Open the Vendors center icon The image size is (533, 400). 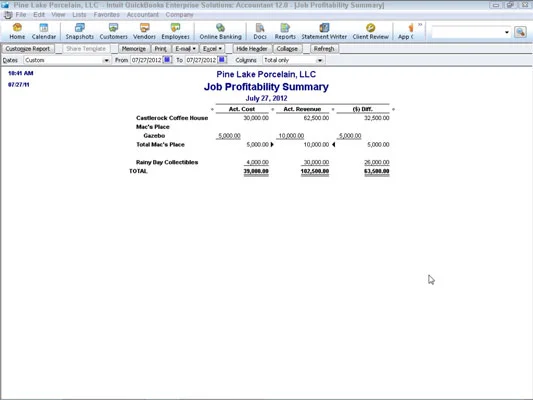pyautogui.click(x=144, y=31)
